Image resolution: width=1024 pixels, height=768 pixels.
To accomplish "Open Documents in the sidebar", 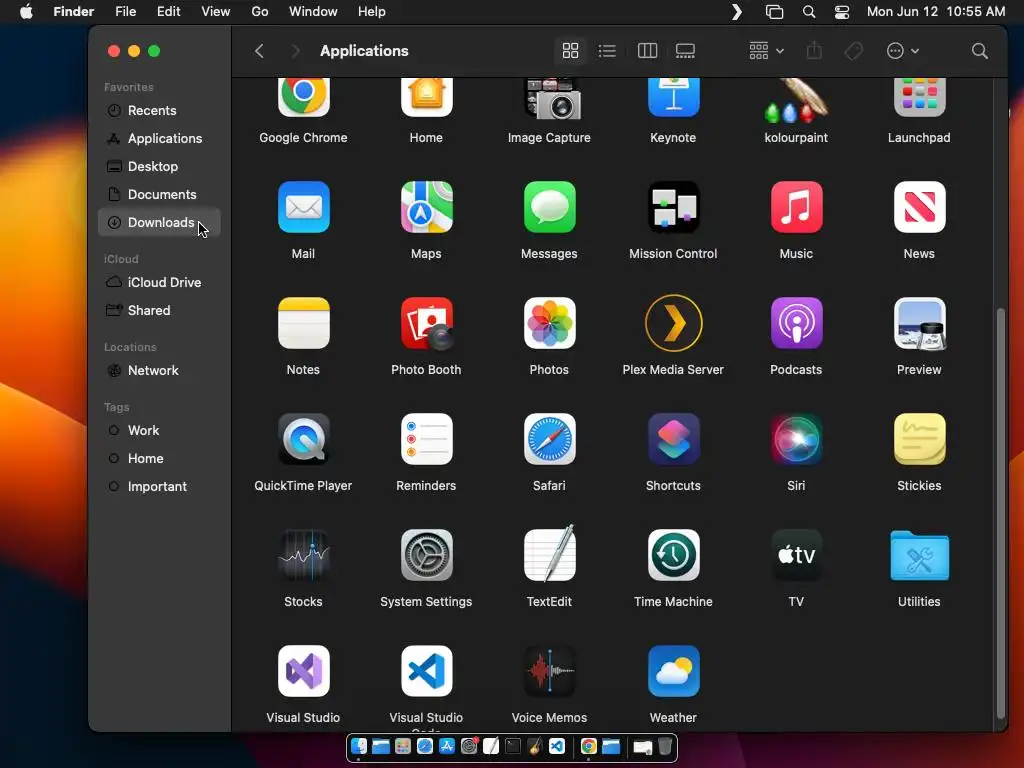I will [x=159, y=195].
